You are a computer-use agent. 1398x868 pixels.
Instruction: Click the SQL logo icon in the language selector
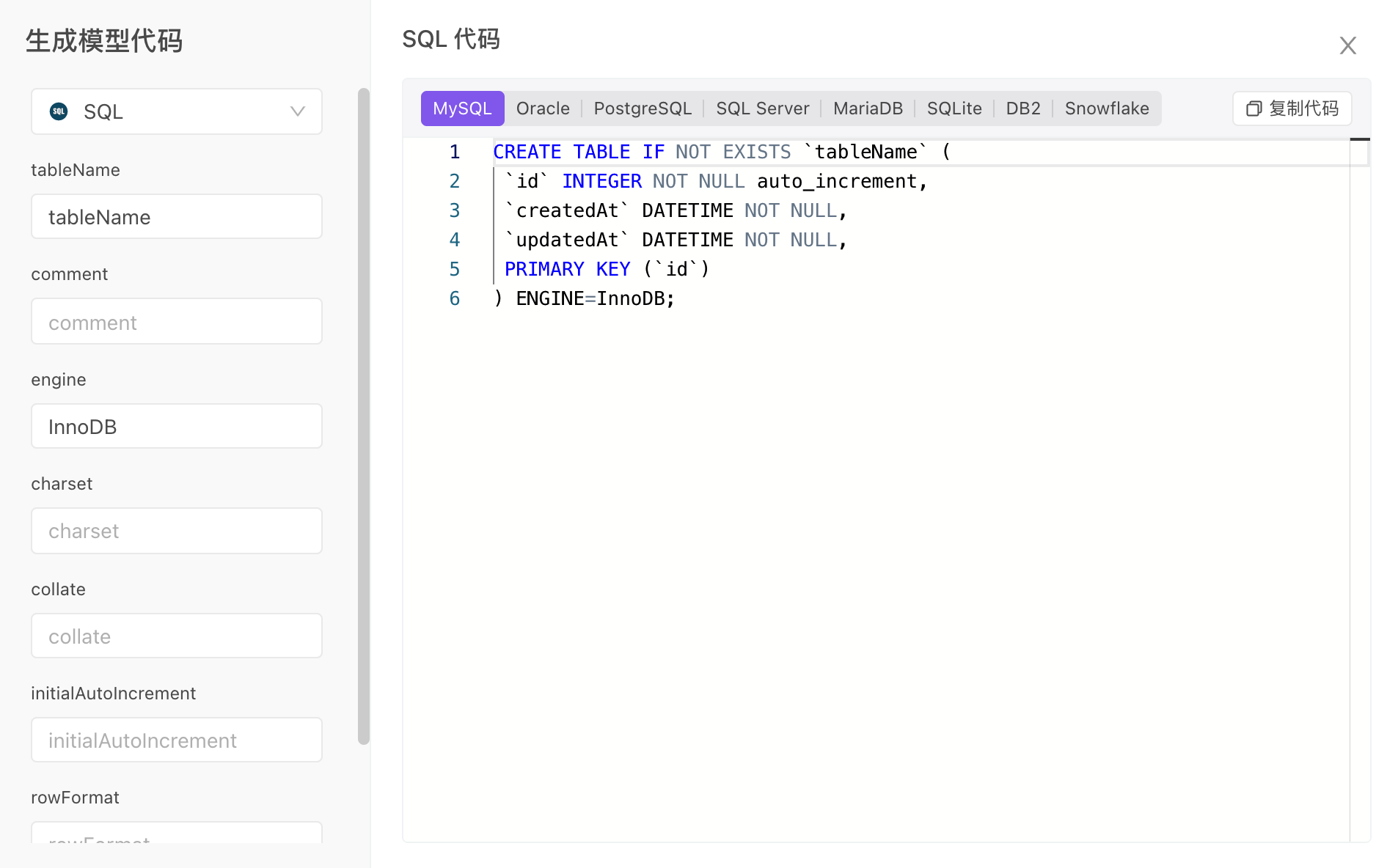coord(59,111)
